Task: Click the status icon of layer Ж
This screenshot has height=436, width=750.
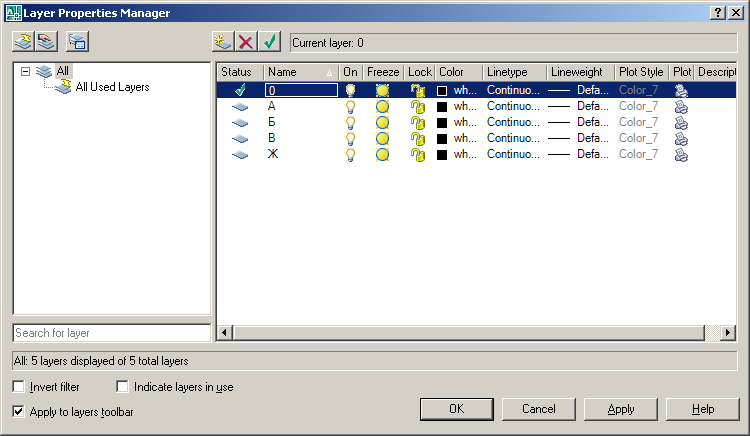Action: click(x=240, y=154)
